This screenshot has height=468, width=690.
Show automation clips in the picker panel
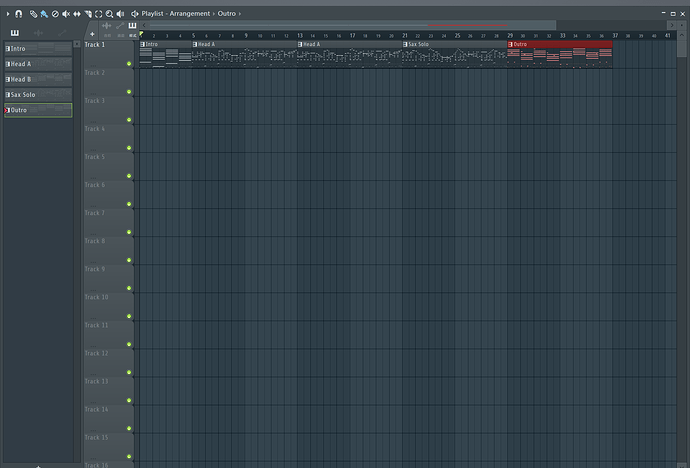pyautogui.click(x=62, y=33)
